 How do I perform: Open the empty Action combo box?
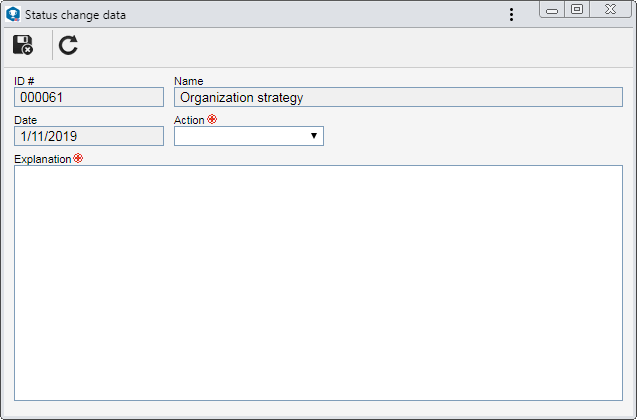tap(249, 136)
